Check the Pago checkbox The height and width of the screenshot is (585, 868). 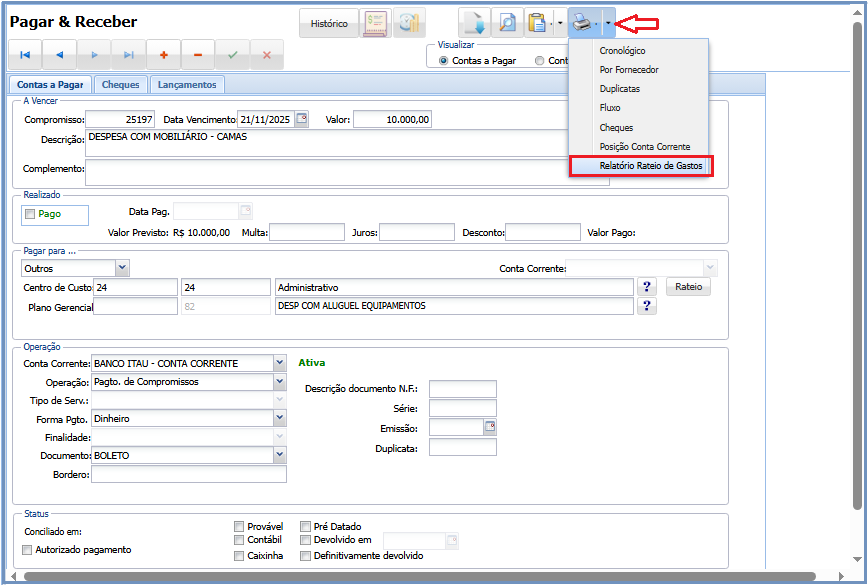click(x=30, y=214)
